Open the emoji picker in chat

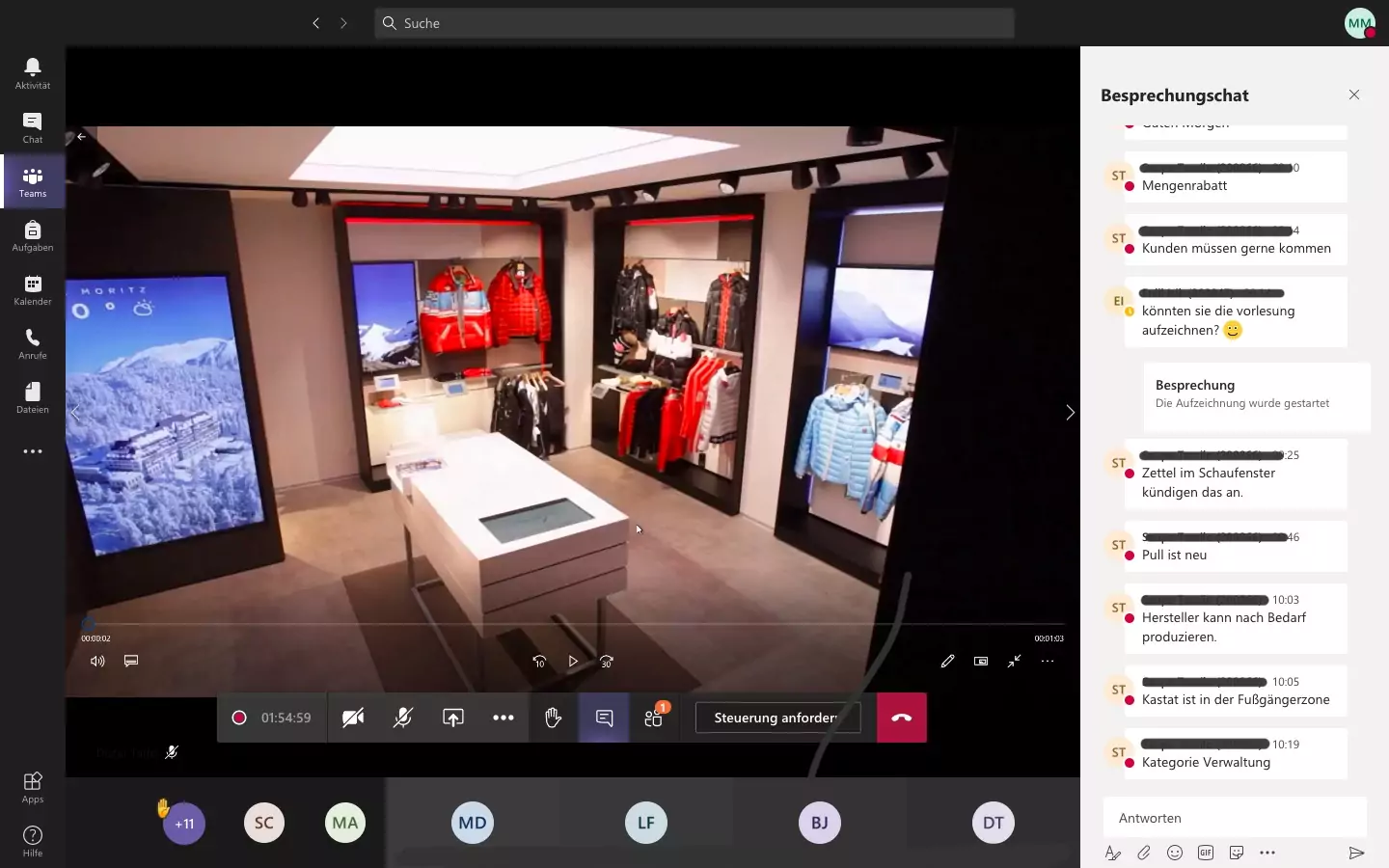1175,853
